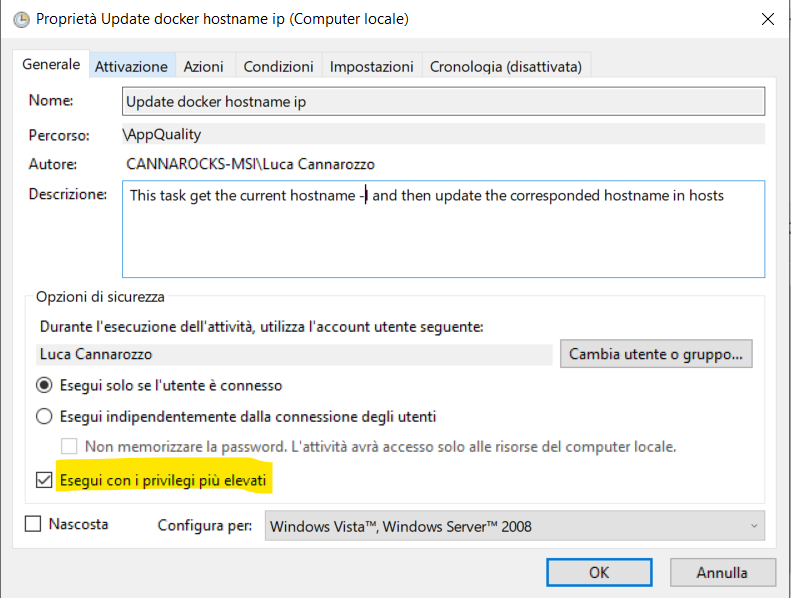Viewport: 791px width, 598px height.
Task: Switch to the Azioni tab
Action: point(203,66)
